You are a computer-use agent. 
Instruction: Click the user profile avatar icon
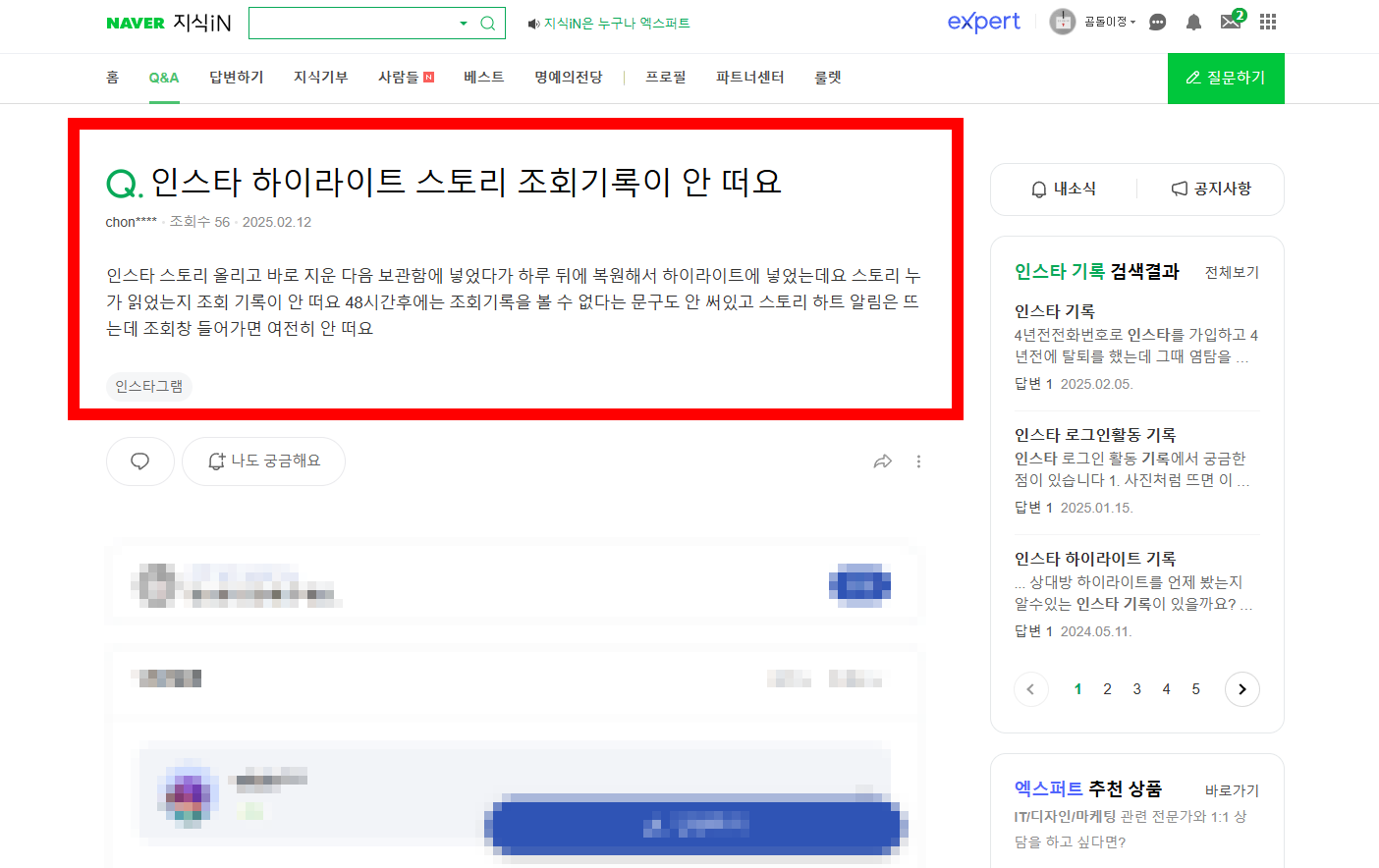click(1062, 22)
